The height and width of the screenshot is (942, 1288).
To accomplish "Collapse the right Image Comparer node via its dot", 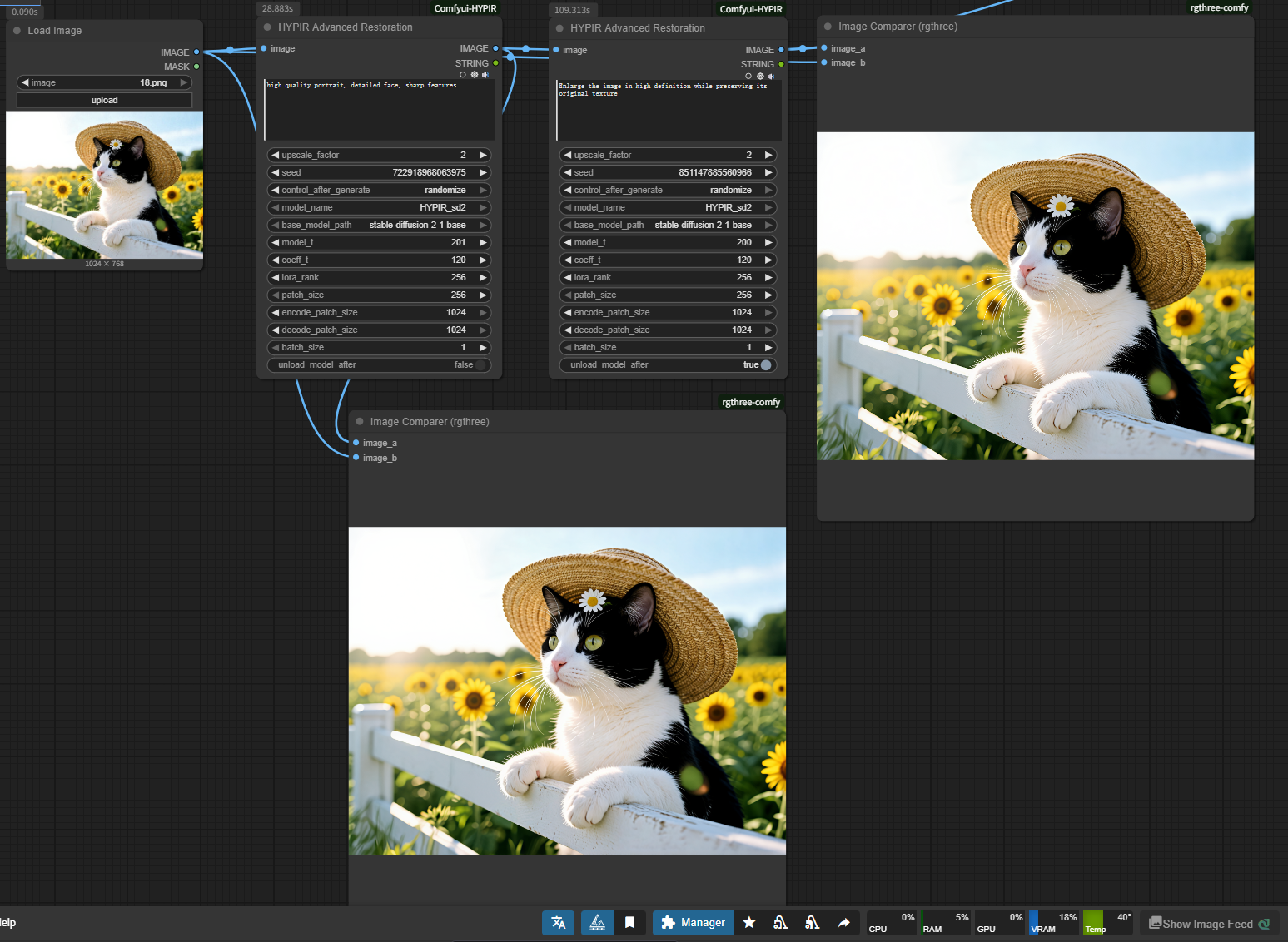I will click(828, 27).
